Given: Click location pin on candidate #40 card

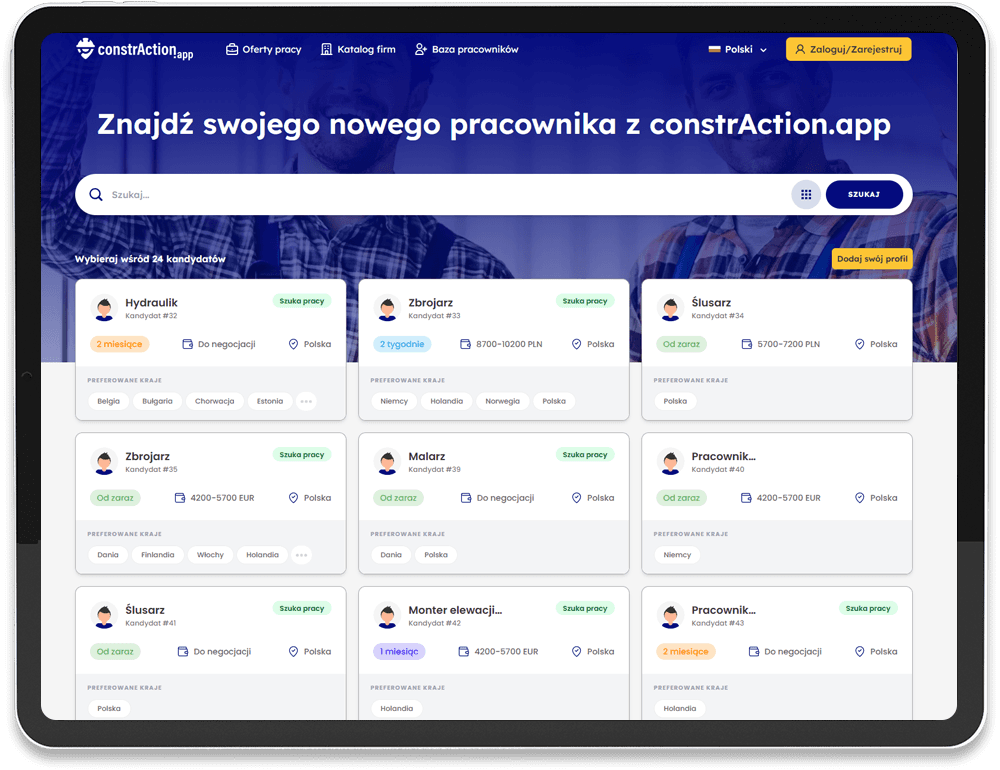Looking at the screenshot, I should (860, 498).
